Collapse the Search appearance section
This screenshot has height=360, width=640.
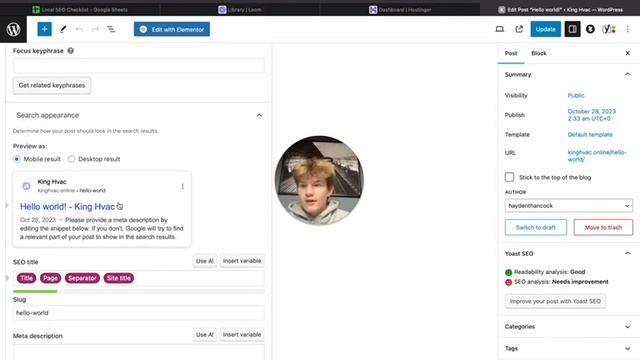click(259, 115)
